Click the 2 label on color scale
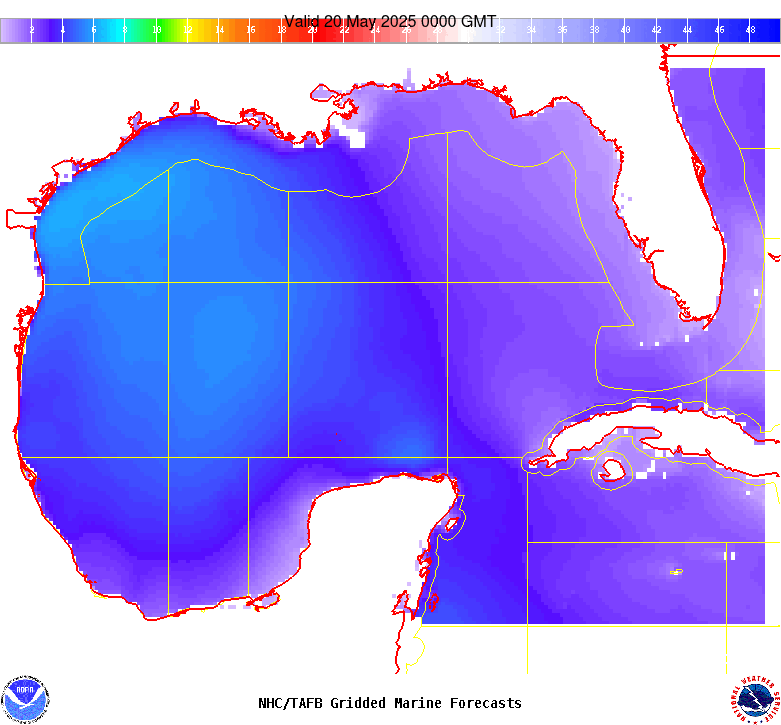This screenshot has height=725, width=781. 32,30
